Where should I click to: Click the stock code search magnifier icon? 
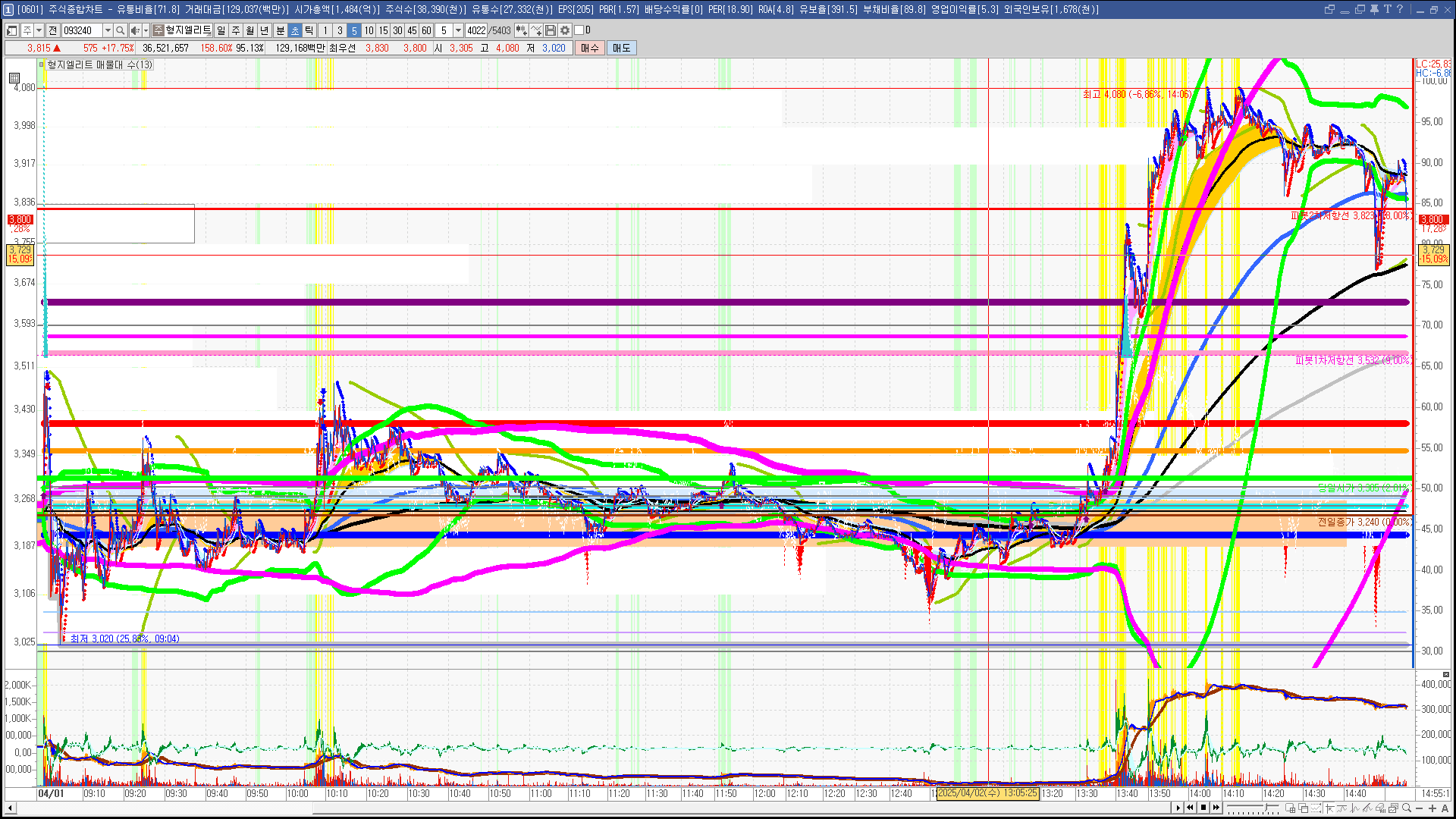[x=120, y=30]
